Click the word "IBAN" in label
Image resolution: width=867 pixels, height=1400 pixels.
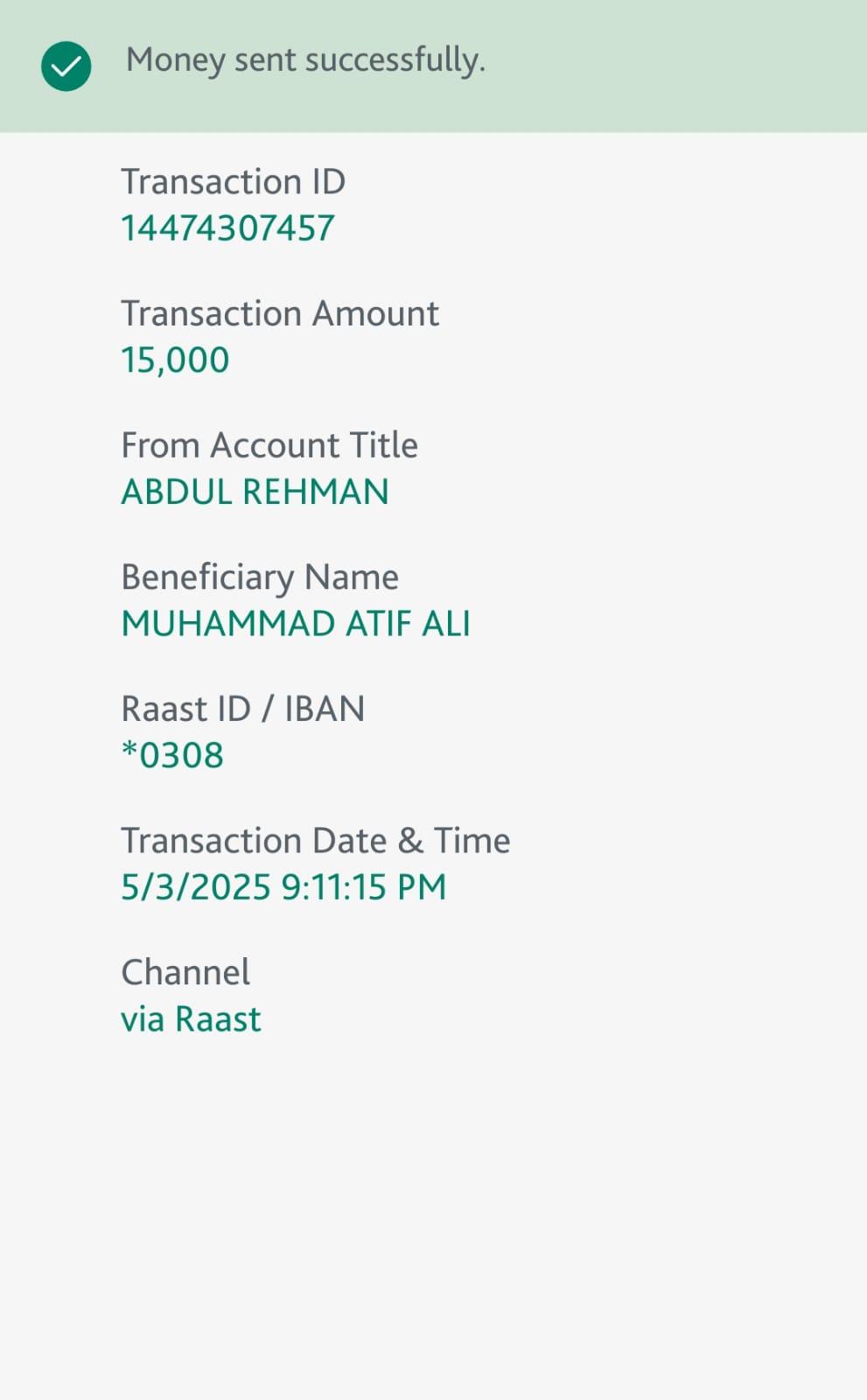[x=325, y=709]
